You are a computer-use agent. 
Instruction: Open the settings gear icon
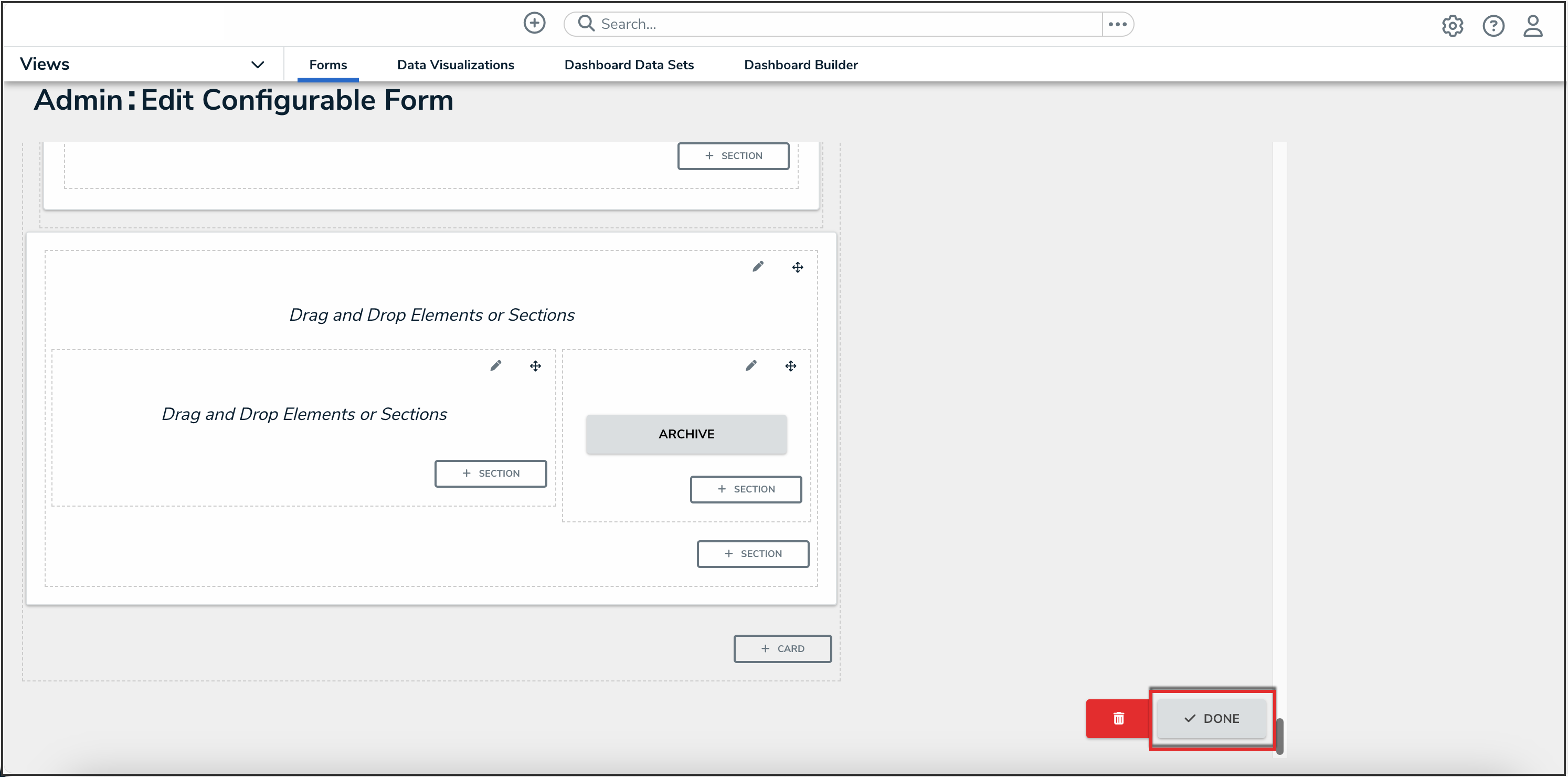click(1452, 26)
